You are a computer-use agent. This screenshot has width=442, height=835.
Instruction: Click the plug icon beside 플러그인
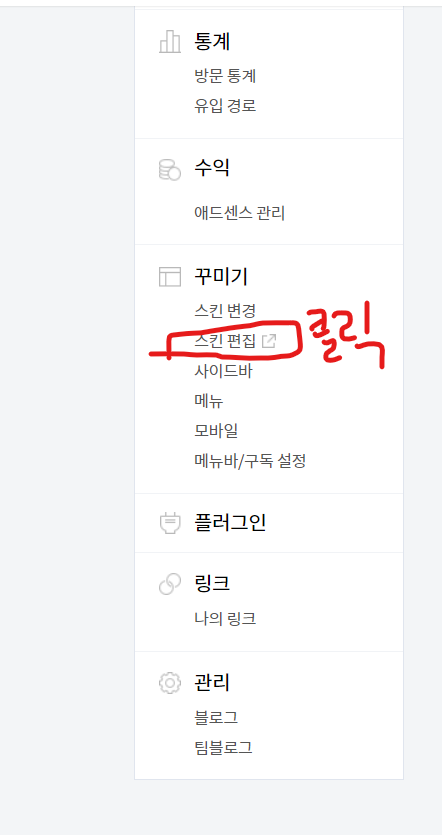[170, 523]
